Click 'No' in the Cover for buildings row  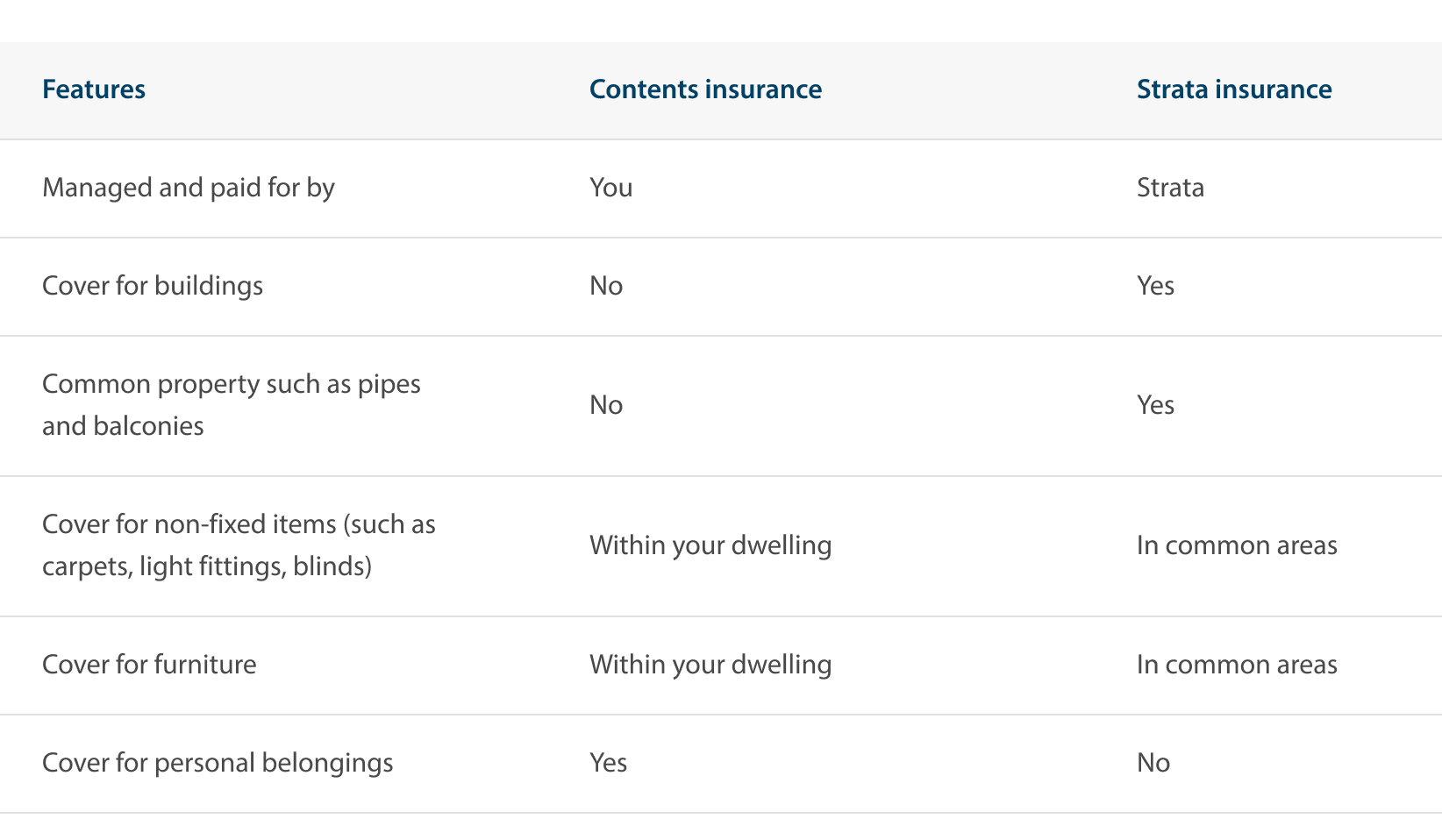[x=606, y=286]
